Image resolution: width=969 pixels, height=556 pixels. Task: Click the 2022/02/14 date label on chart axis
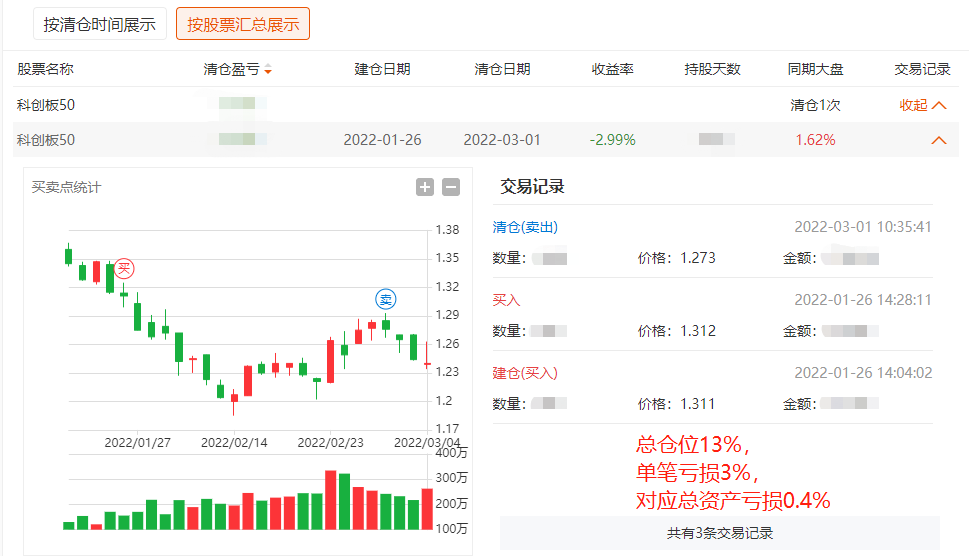pyautogui.click(x=234, y=442)
